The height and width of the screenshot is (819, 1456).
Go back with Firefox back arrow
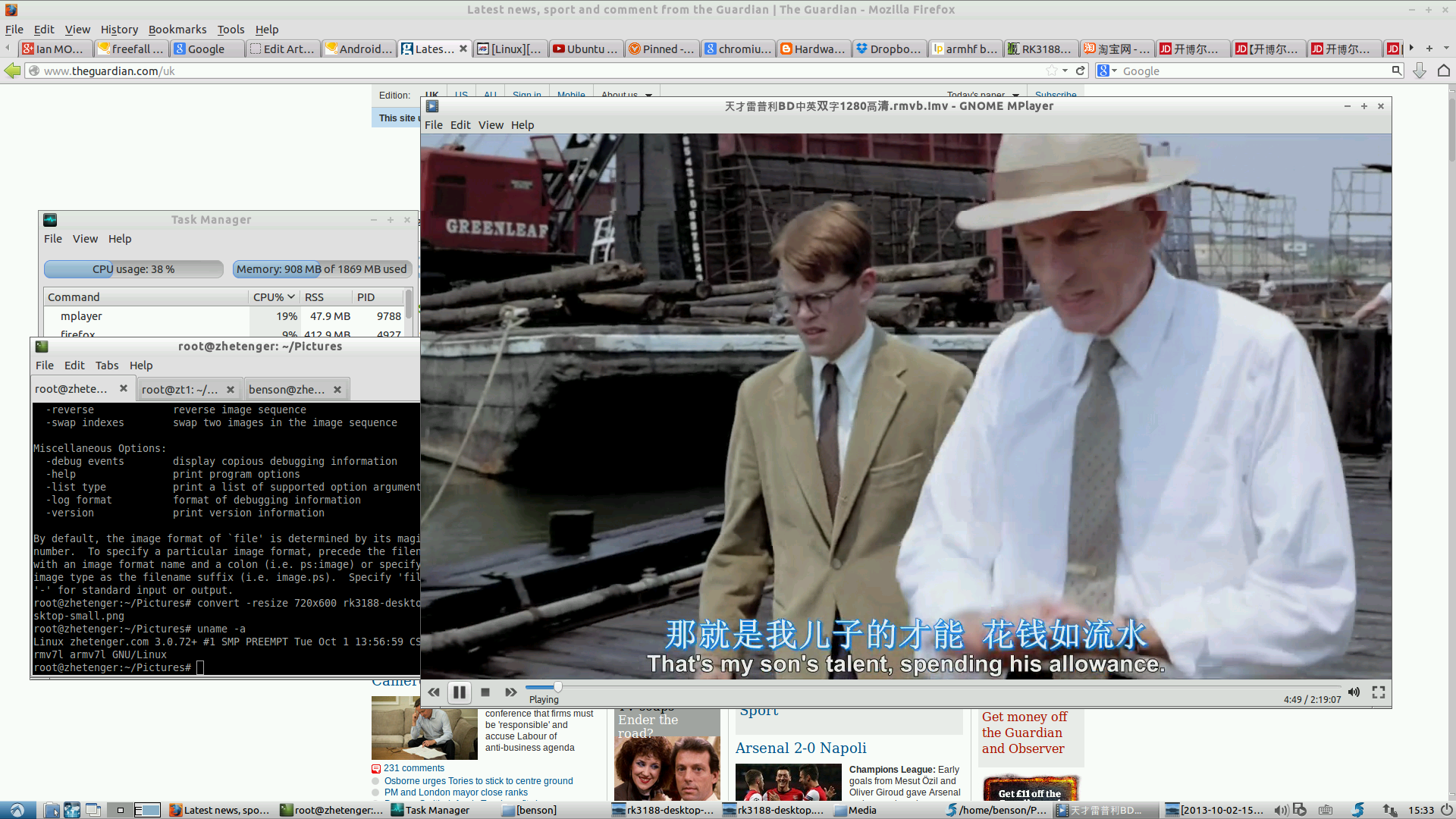coord(13,71)
